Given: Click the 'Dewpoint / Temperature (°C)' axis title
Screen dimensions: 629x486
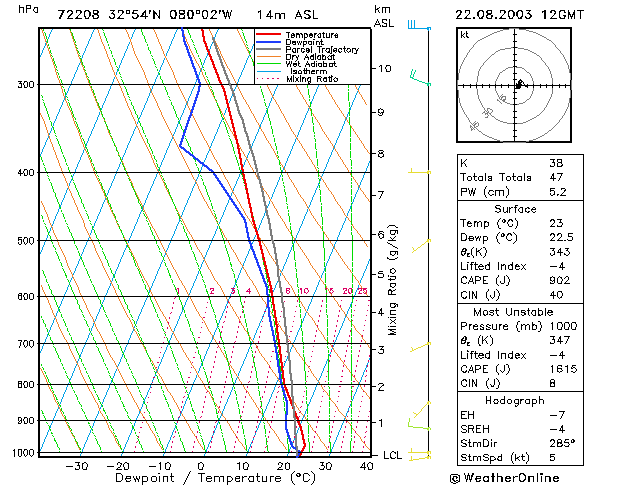Looking at the screenshot, I should click(x=215, y=478).
